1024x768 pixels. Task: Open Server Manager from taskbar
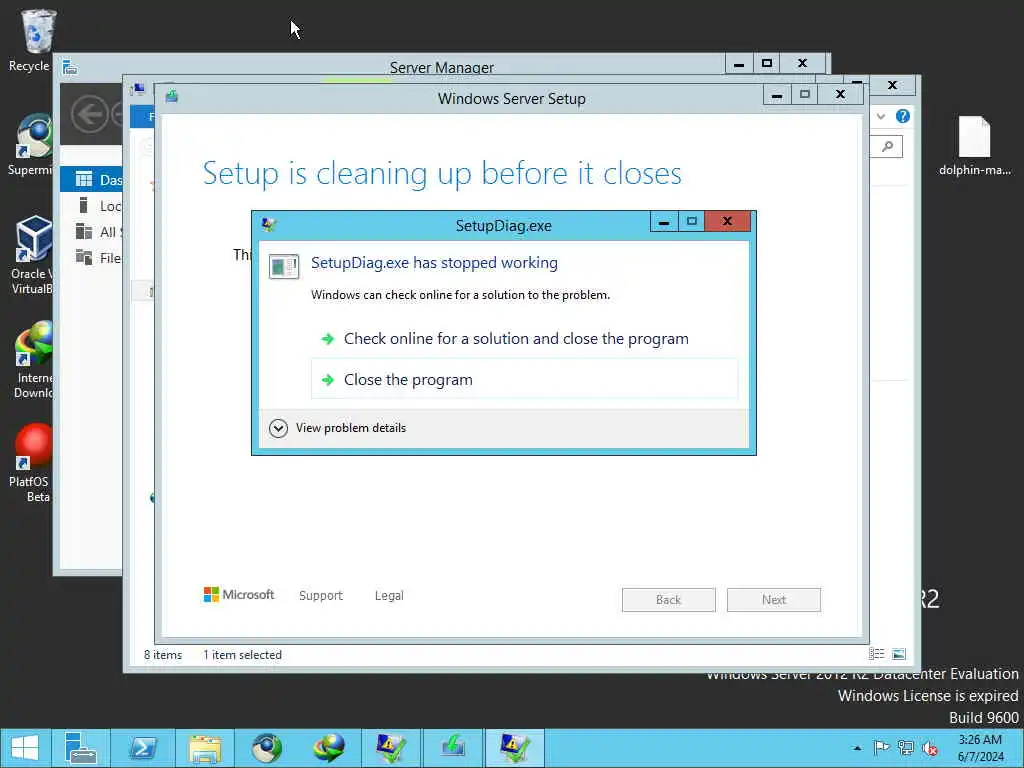click(81, 748)
